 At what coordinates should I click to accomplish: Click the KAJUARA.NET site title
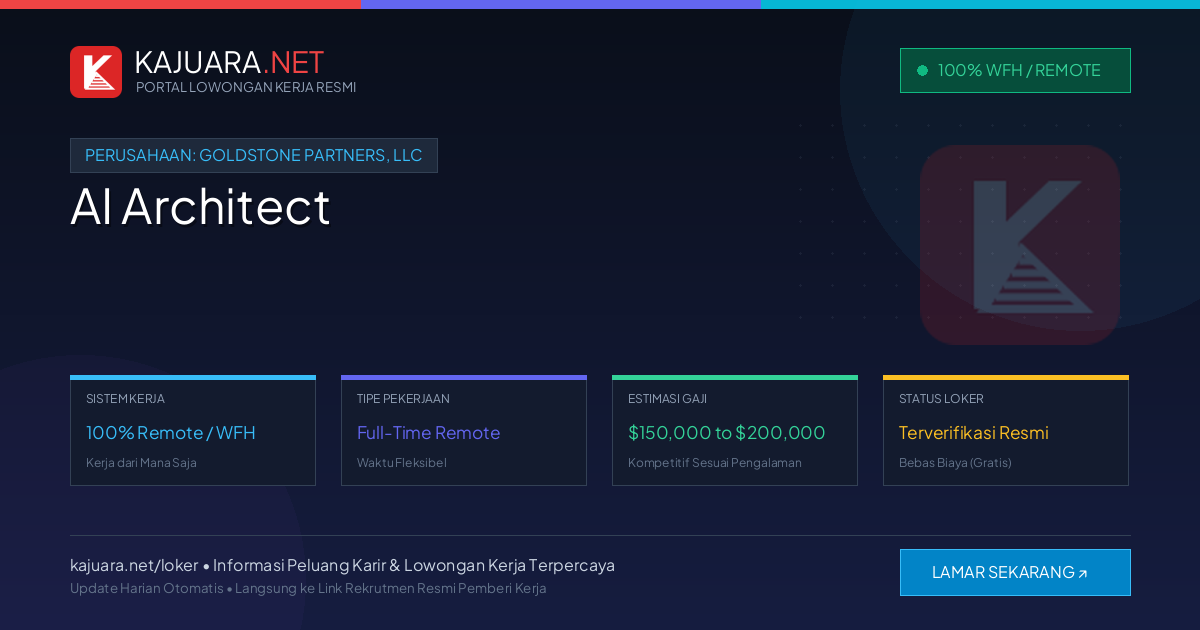[229, 62]
